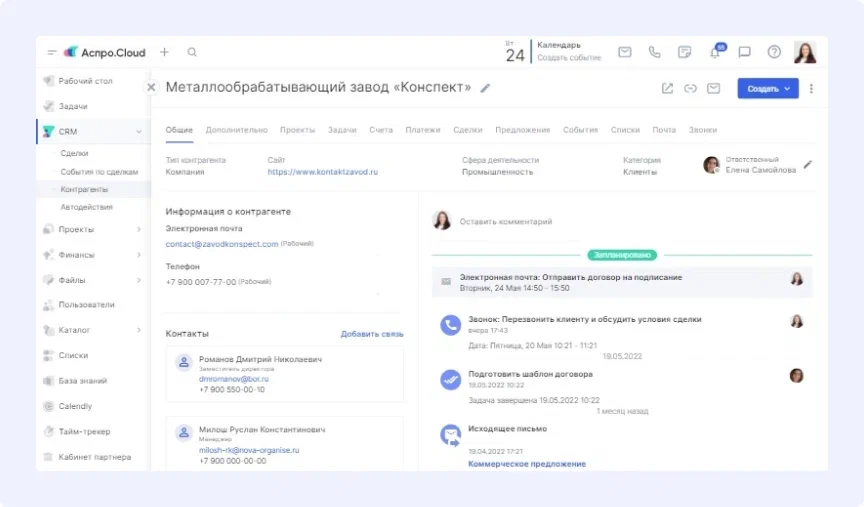Open Коммерческое предложение link

coord(527,464)
